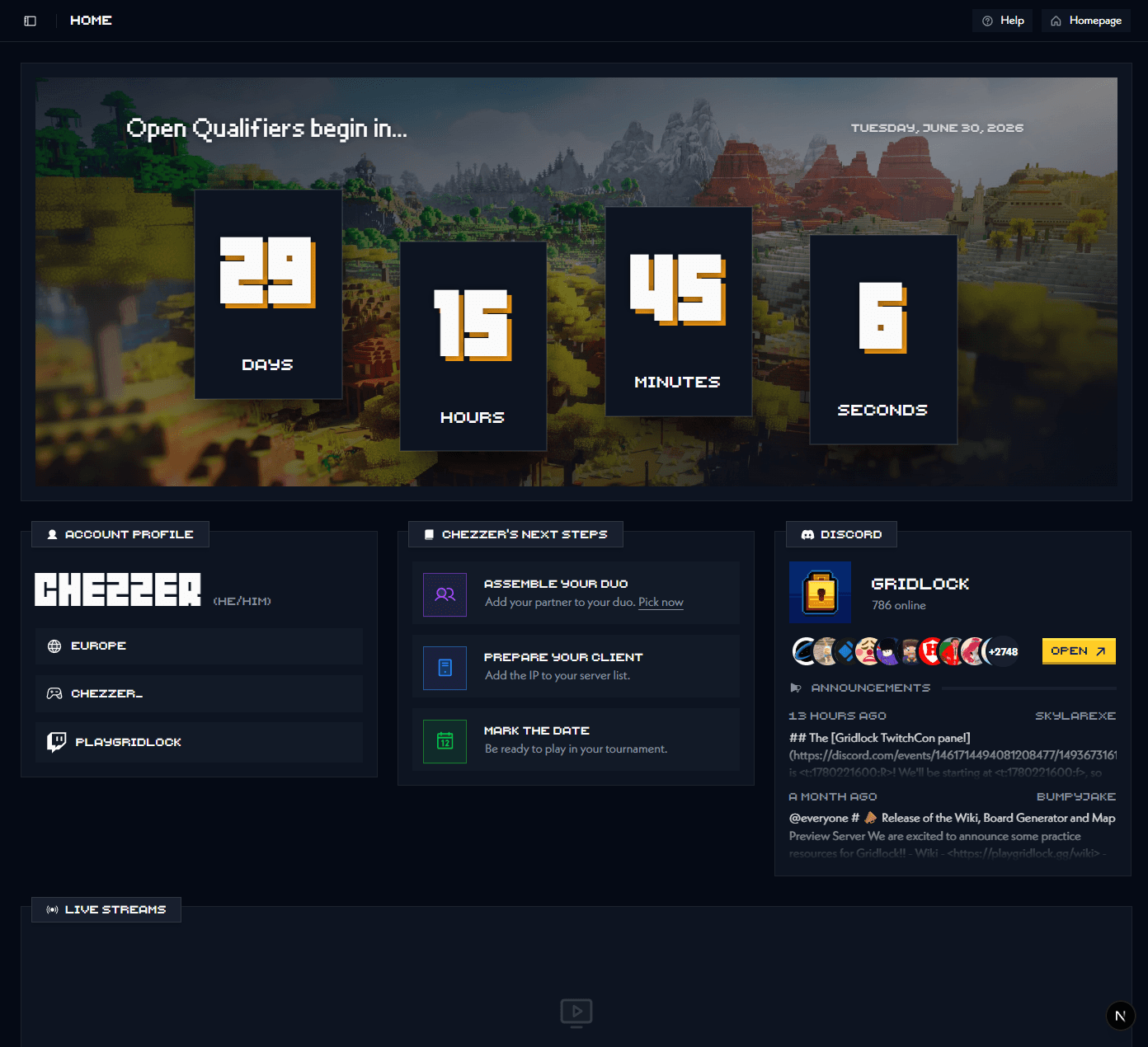The width and height of the screenshot is (1148, 1047).
Task: Click the '786 online' member count
Action: click(899, 605)
